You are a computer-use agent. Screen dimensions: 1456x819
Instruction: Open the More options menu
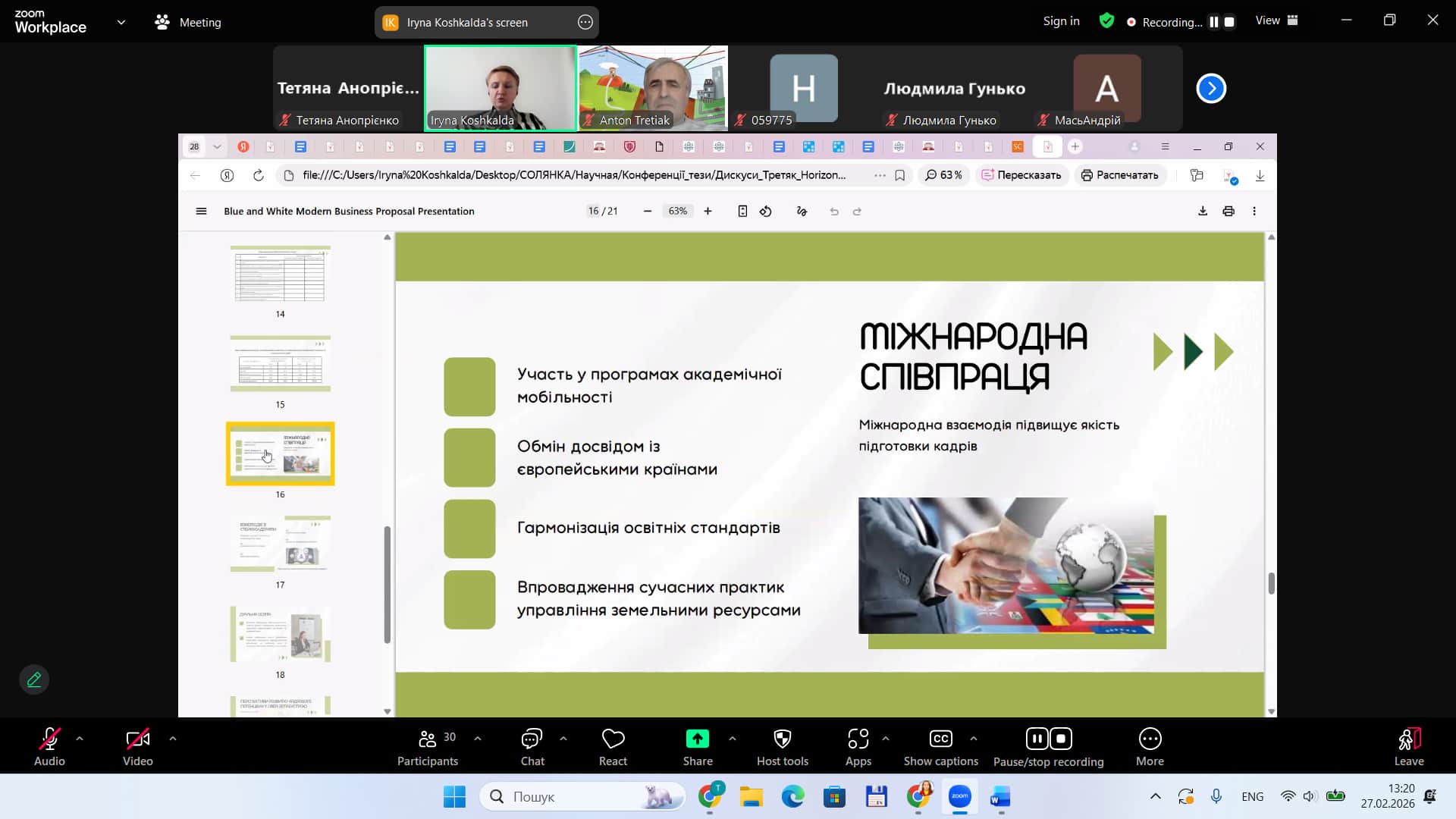point(1150,739)
